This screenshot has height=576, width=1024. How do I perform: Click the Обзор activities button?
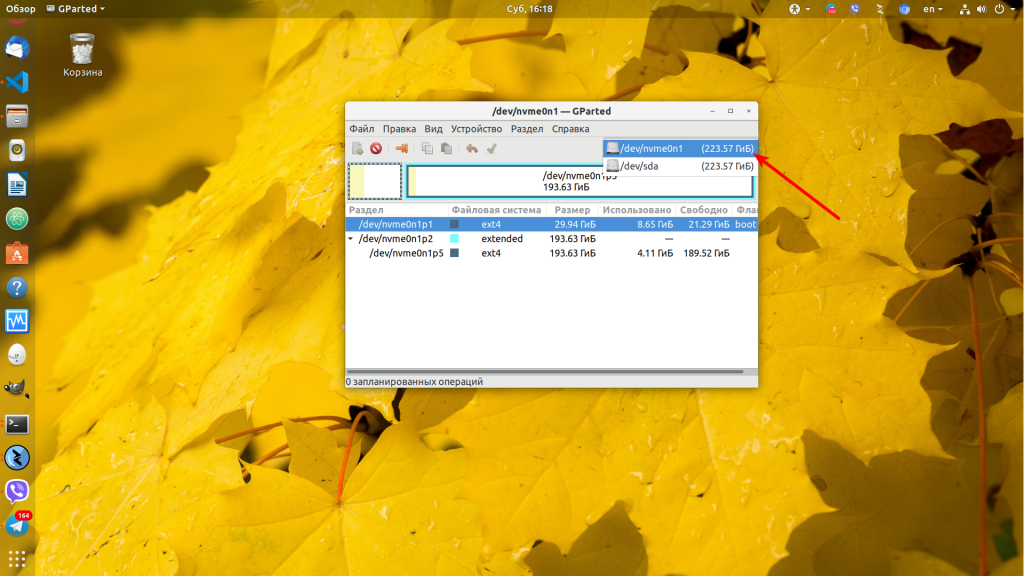point(21,9)
